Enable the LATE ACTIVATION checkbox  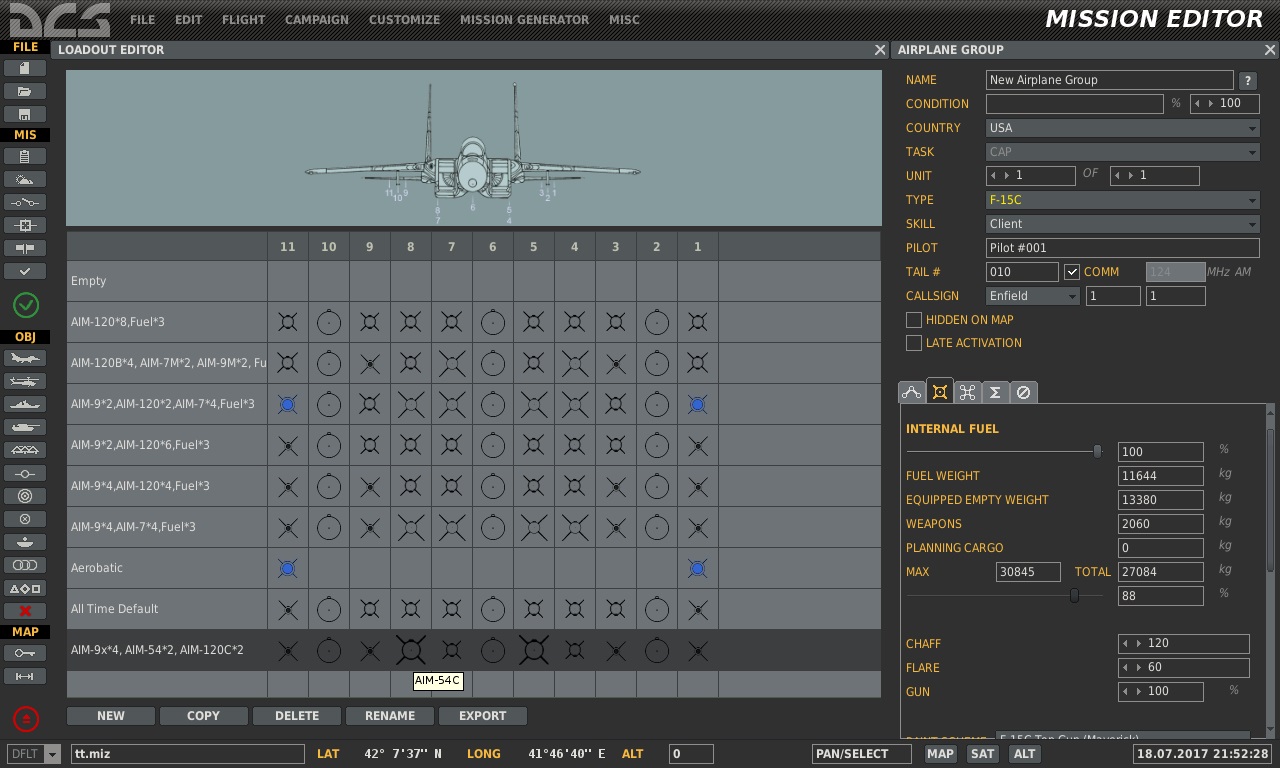point(913,343)
